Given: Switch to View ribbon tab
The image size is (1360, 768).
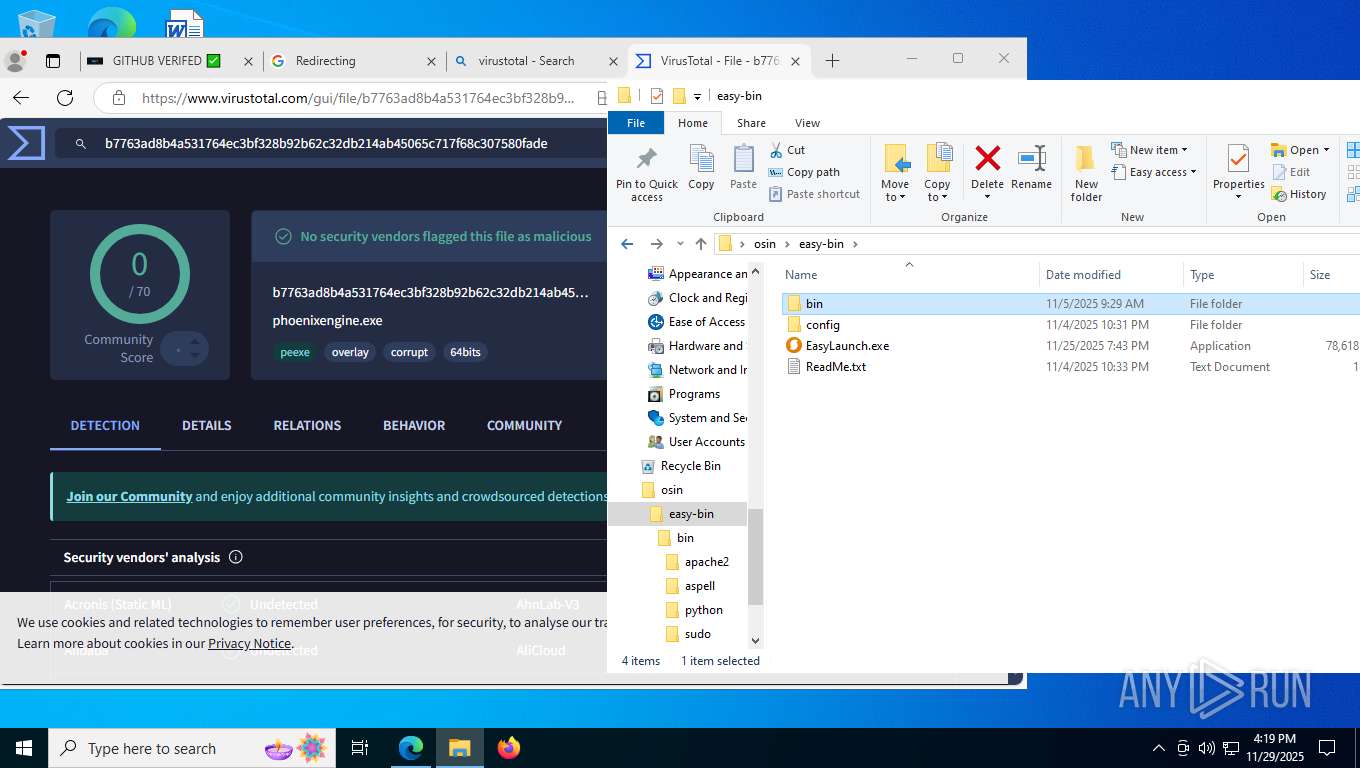Looking at the screenshot, I should (807, 123).
